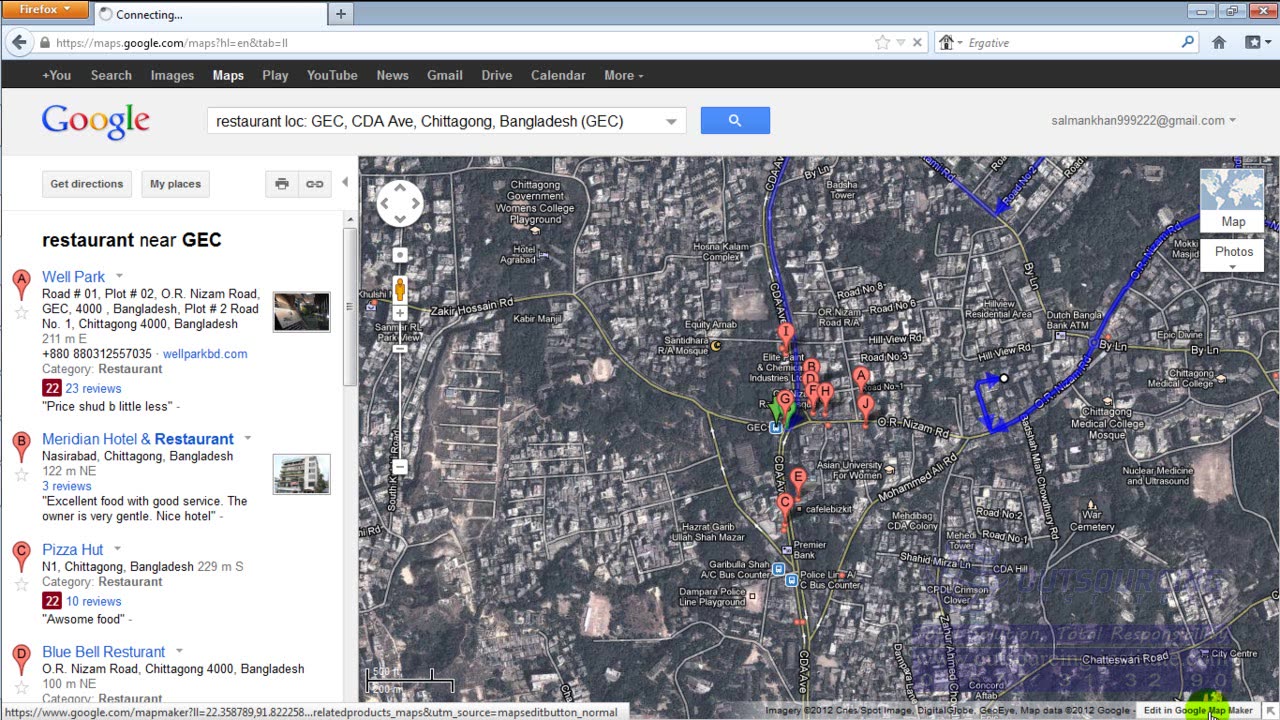Image resolution: width=1280 pixels, height=720 pixels.
Task: Expand Pizza Hut options arrow
Action: pos(117,548)
